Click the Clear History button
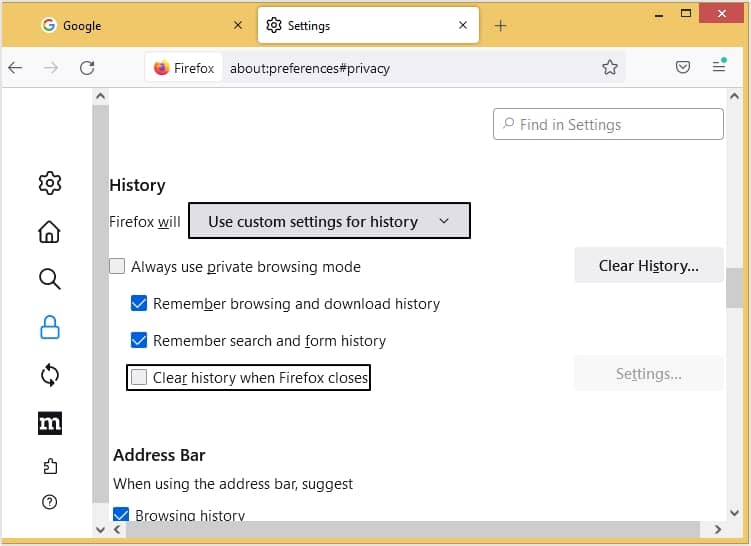Image resolution: width=751 pixels, height=546 pixels. (x=649, y=265)
